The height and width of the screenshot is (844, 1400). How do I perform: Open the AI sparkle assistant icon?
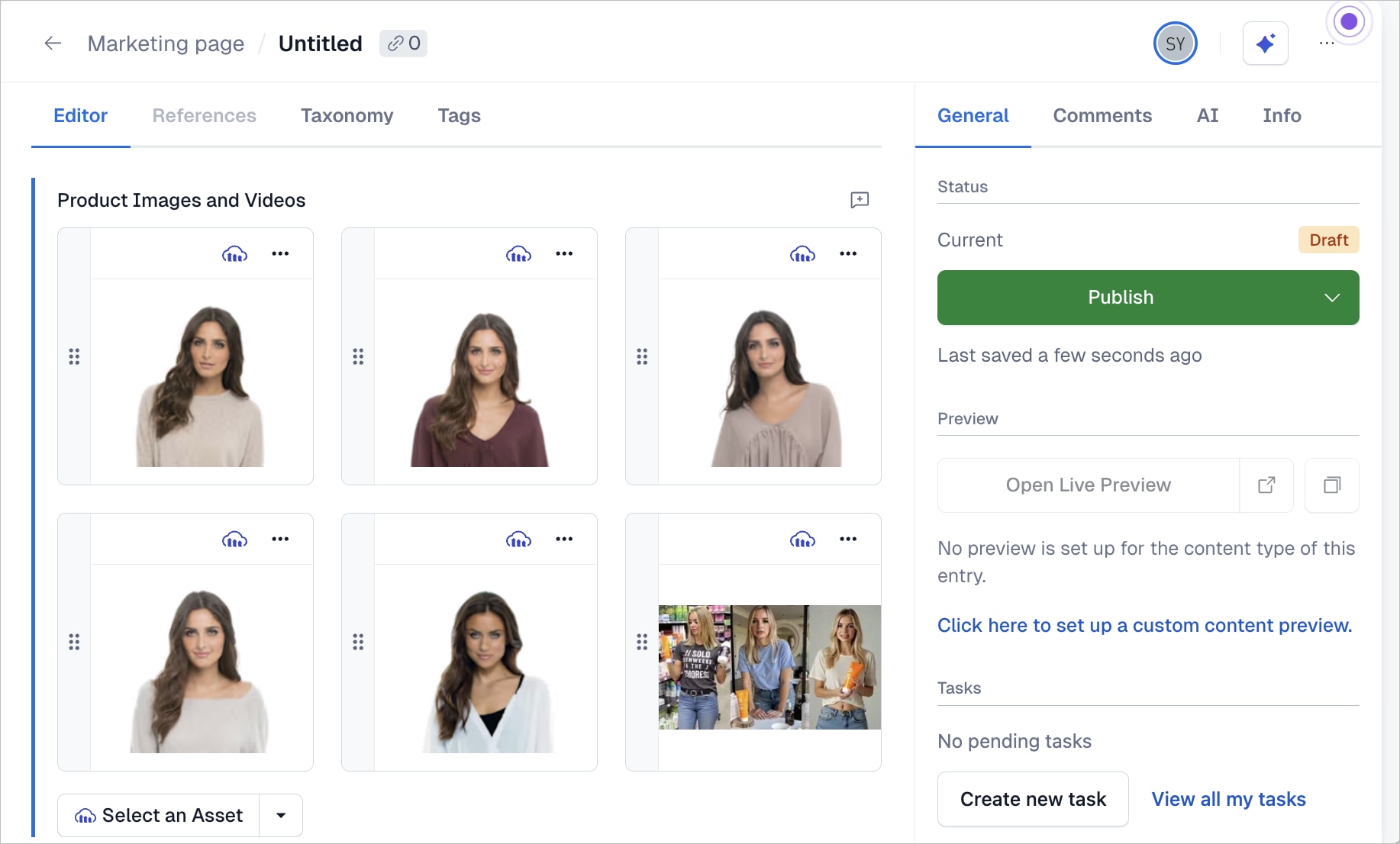(x=1265, y=43)
